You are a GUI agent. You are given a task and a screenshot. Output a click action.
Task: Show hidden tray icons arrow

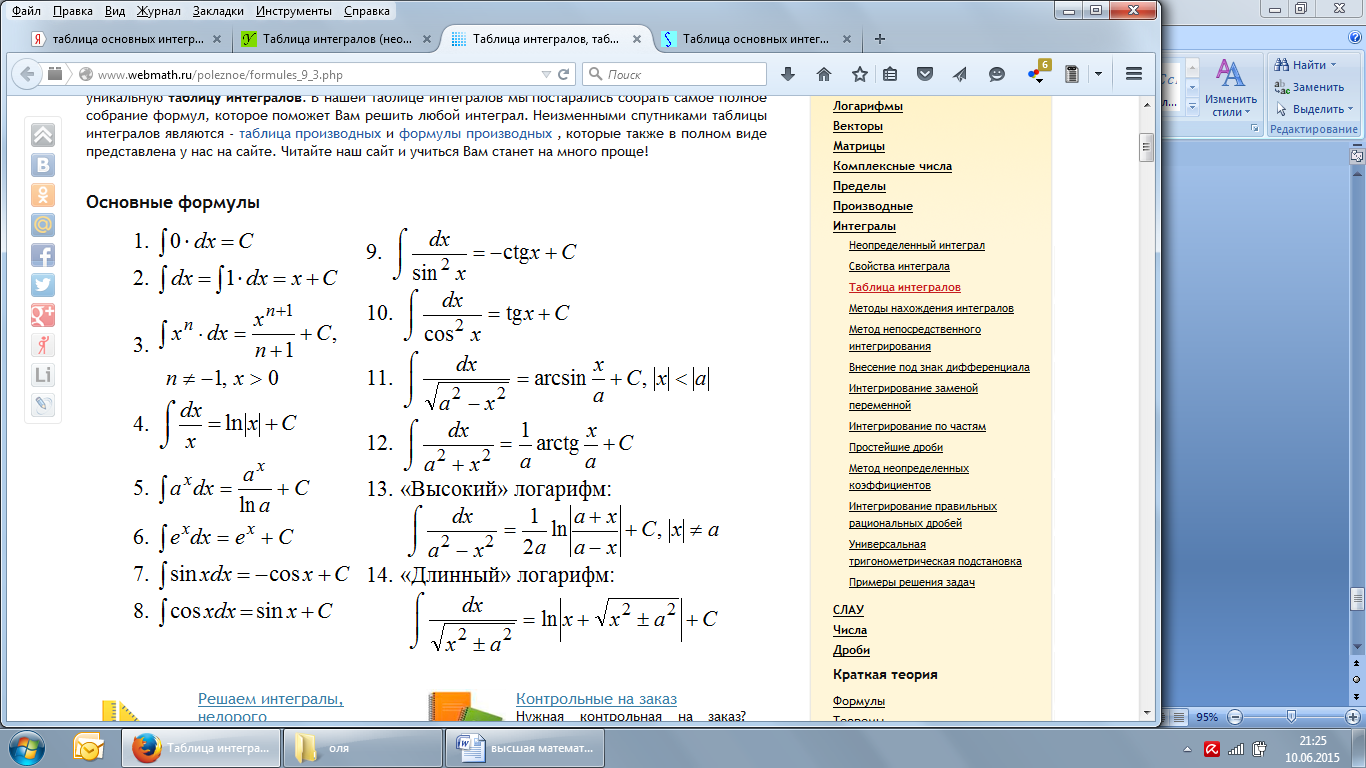pyautogui.click(x=1186, y=747)
